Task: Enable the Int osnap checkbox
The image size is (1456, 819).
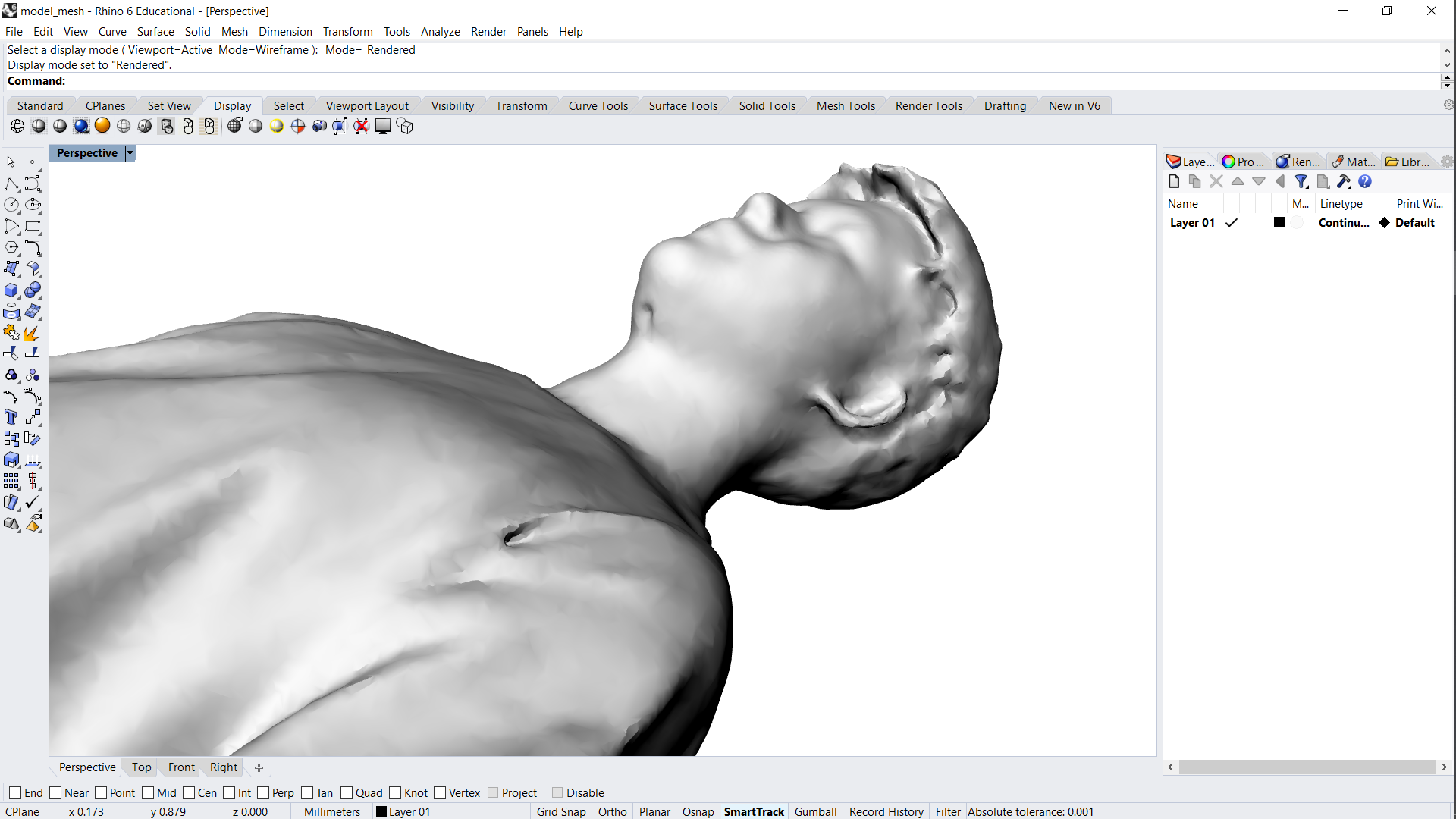Action: [x=229, y=792]
